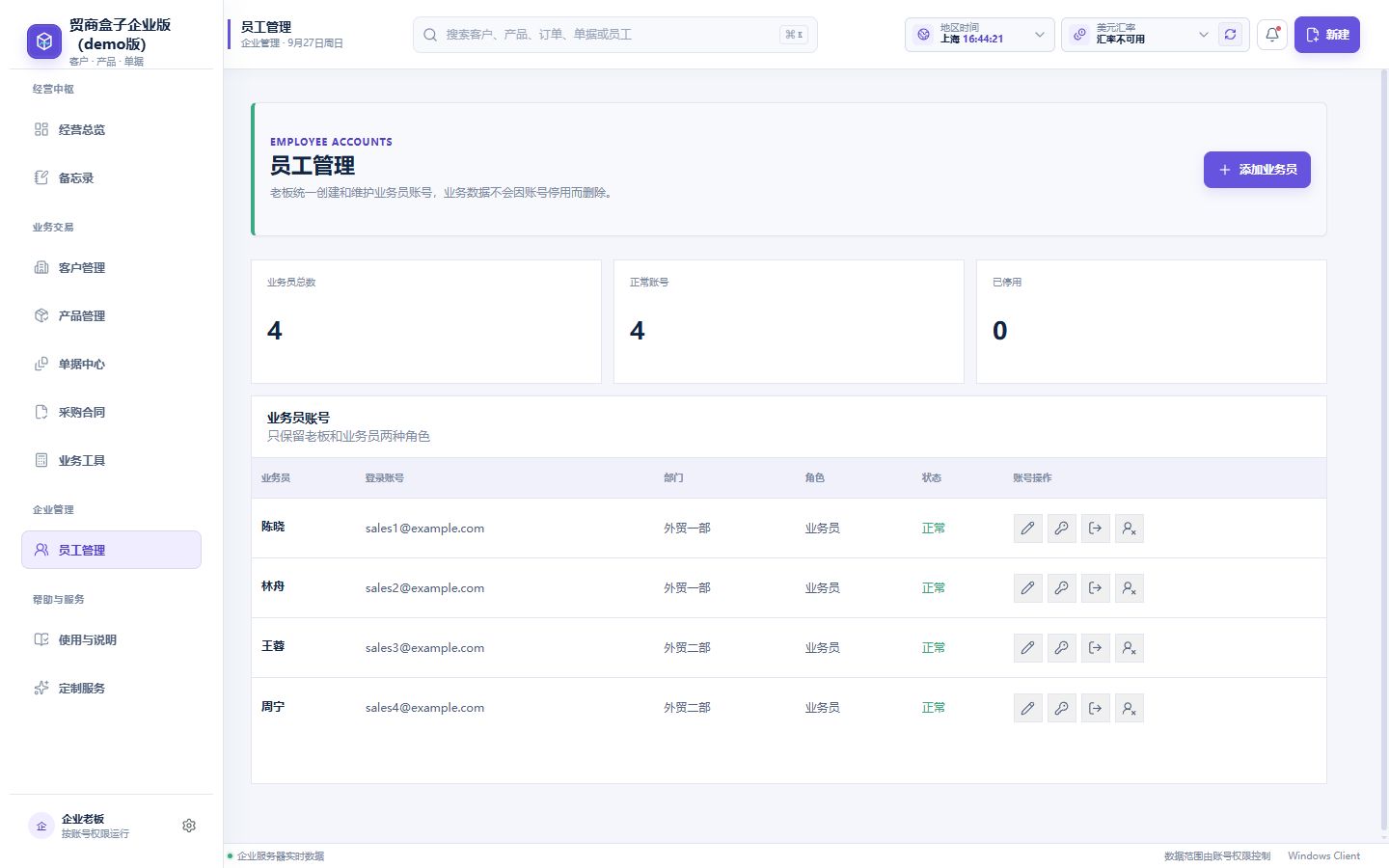This screenshot has width=1389, height=868.
Task: Edit pencil icon in 王蓉 row
Action: (x=1028, y=648)
